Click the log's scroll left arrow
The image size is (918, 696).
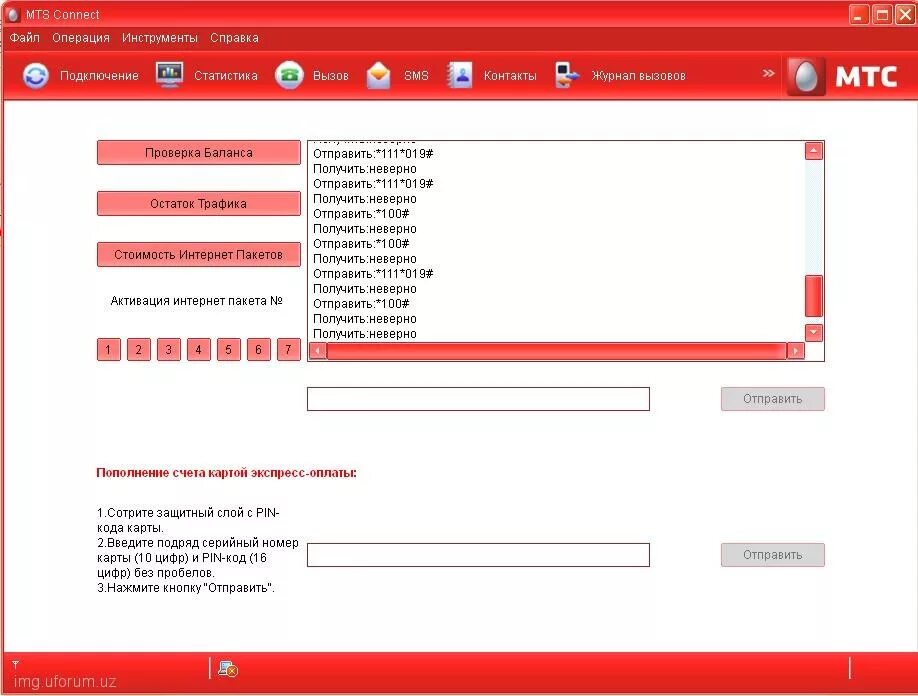[318, 351]
